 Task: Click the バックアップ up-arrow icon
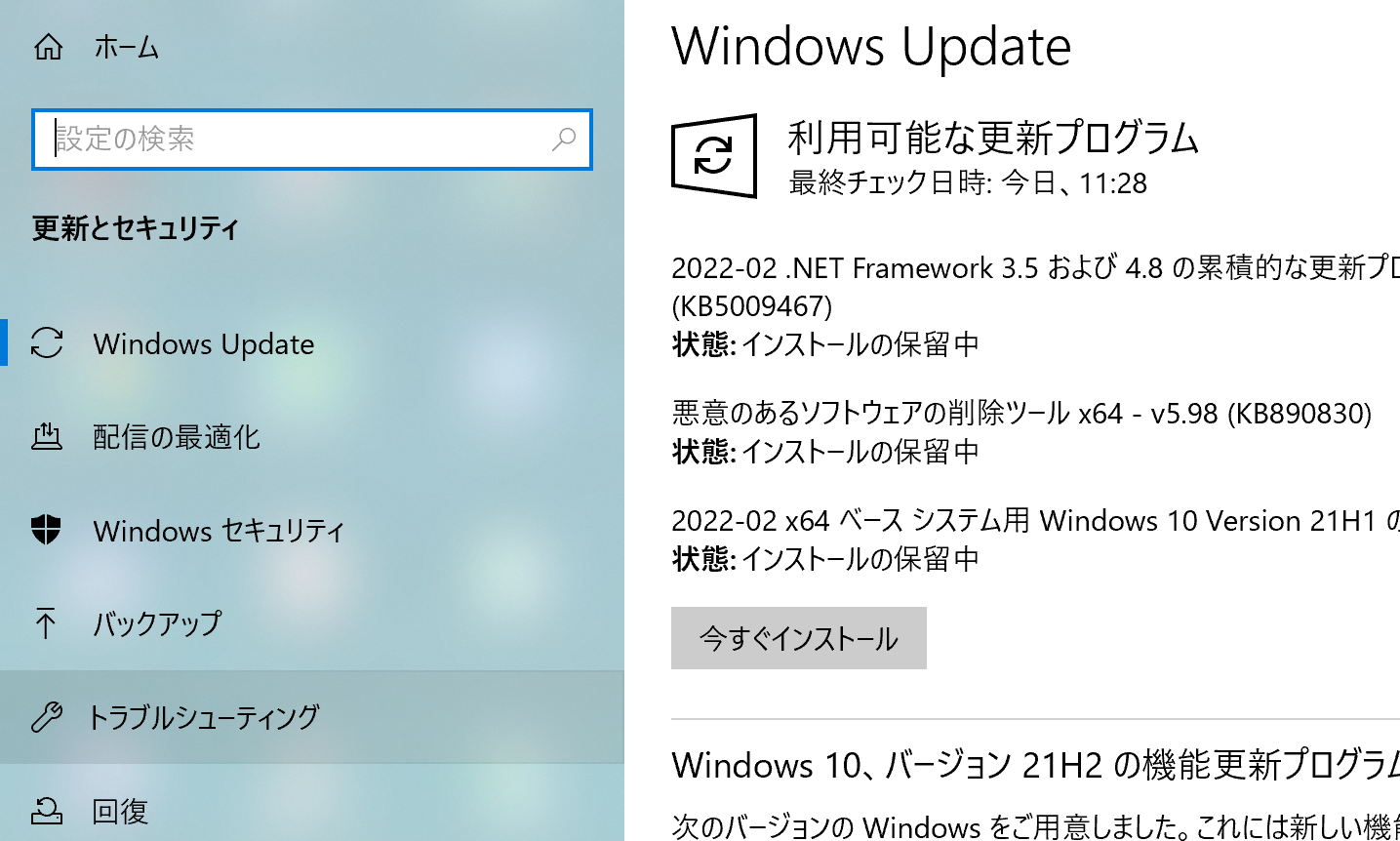coord(46,622)
